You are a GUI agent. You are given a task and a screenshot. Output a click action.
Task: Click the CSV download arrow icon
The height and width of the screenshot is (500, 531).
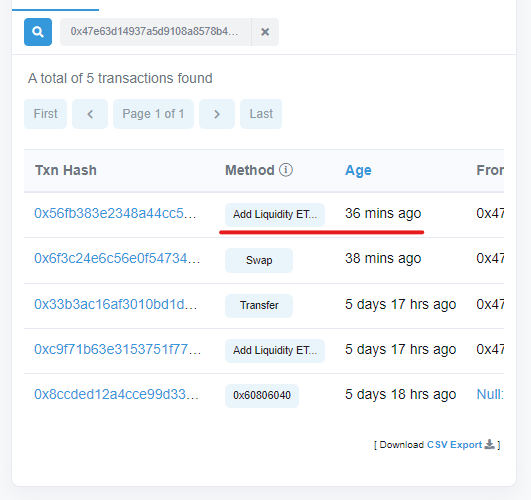490,444
